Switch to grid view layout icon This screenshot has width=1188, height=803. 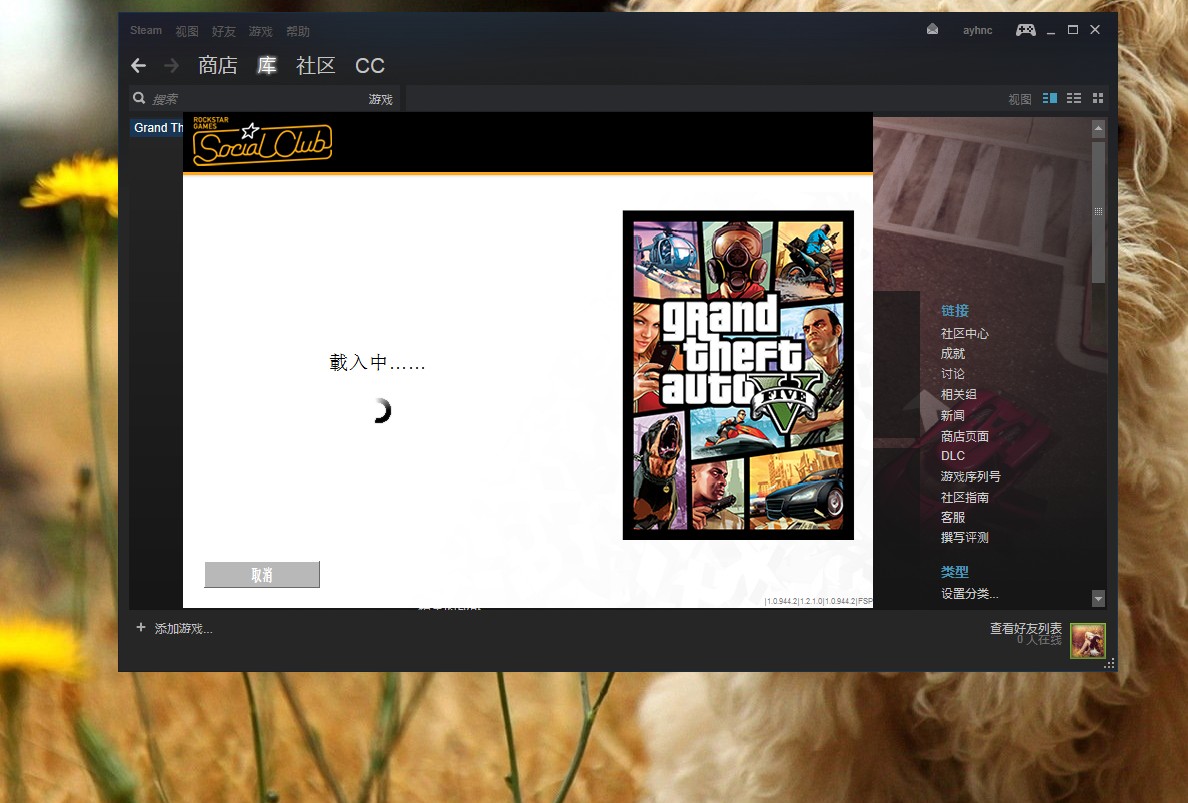(x=1098, y=98)
